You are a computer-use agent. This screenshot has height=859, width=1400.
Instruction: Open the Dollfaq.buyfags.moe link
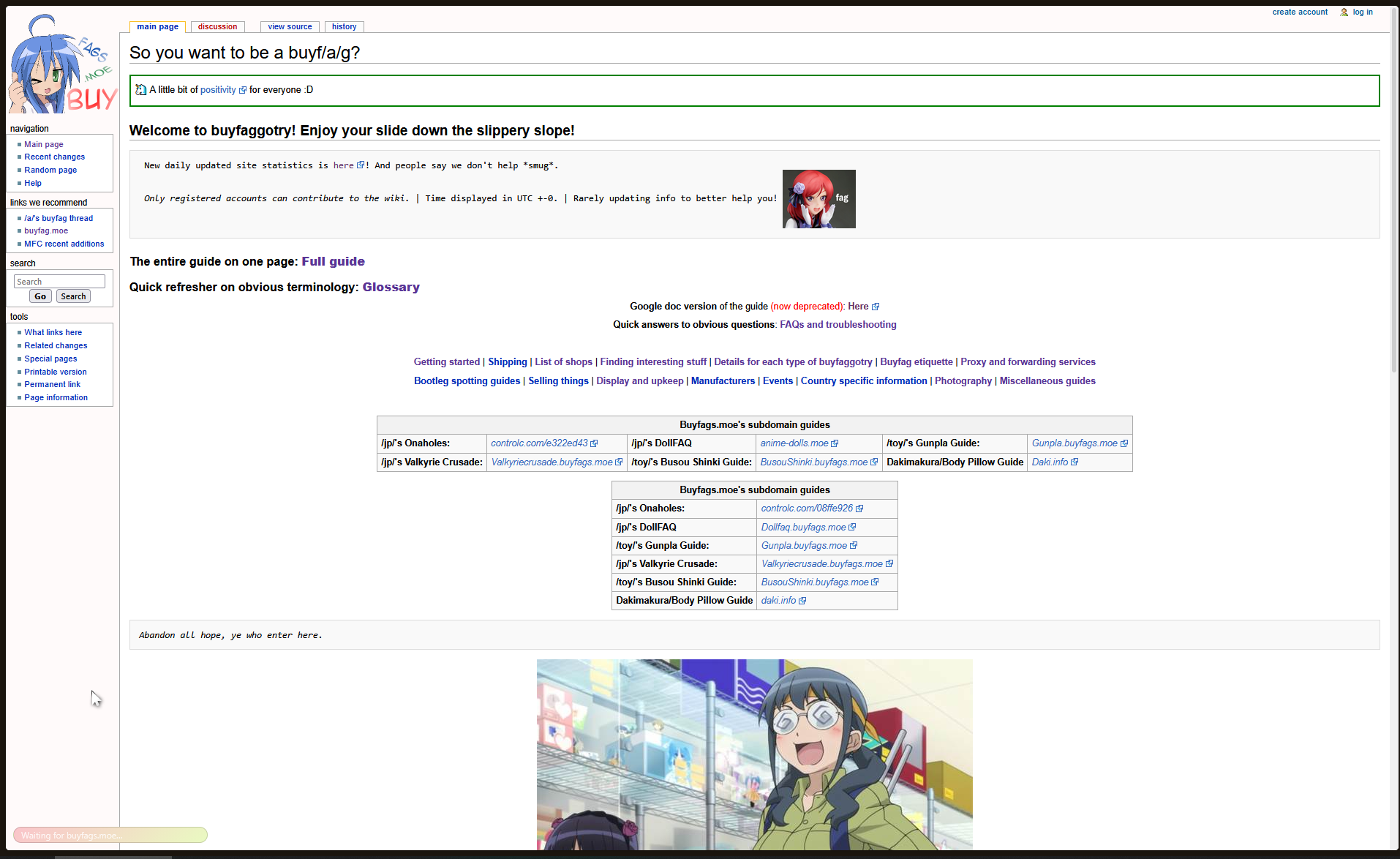pos(808,528)
